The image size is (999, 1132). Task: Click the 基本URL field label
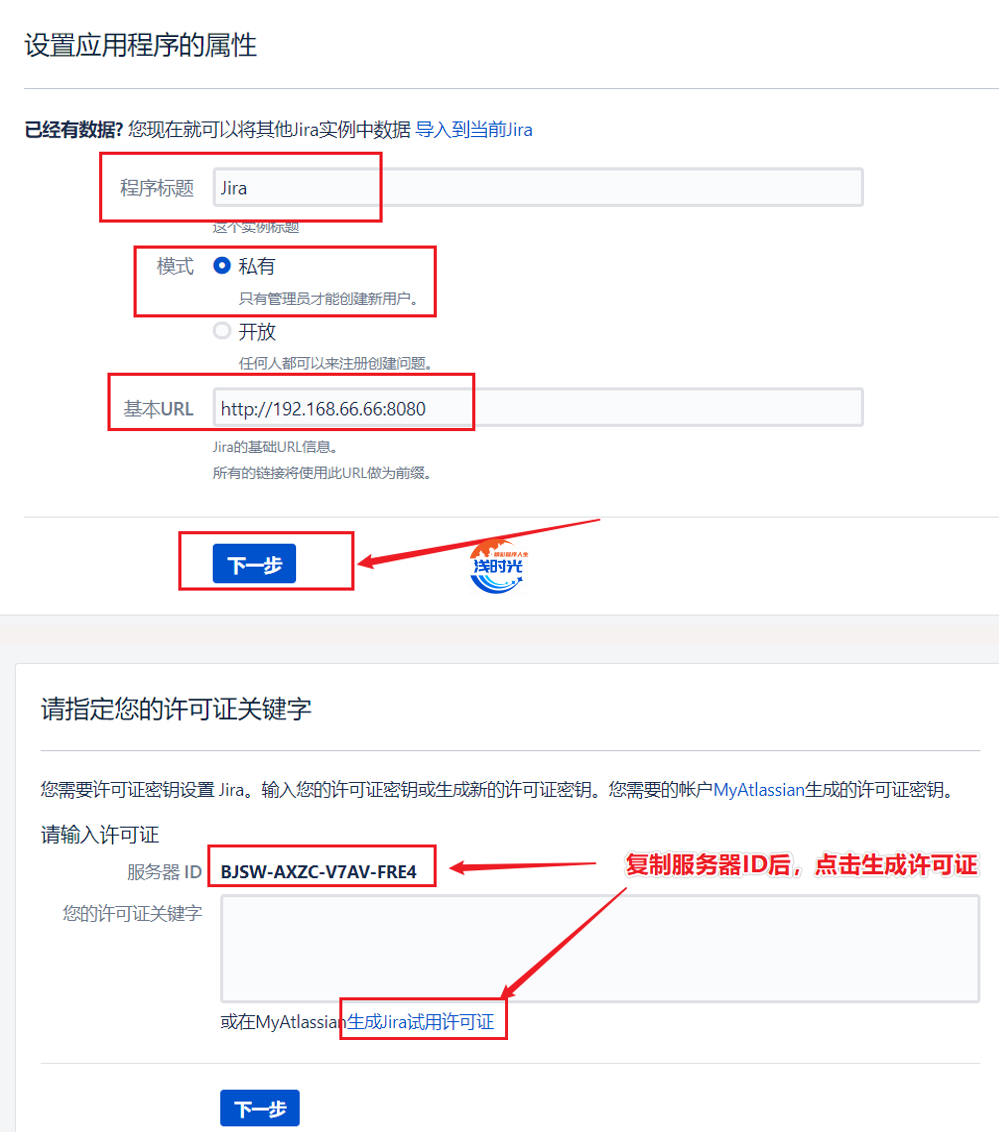158,409
